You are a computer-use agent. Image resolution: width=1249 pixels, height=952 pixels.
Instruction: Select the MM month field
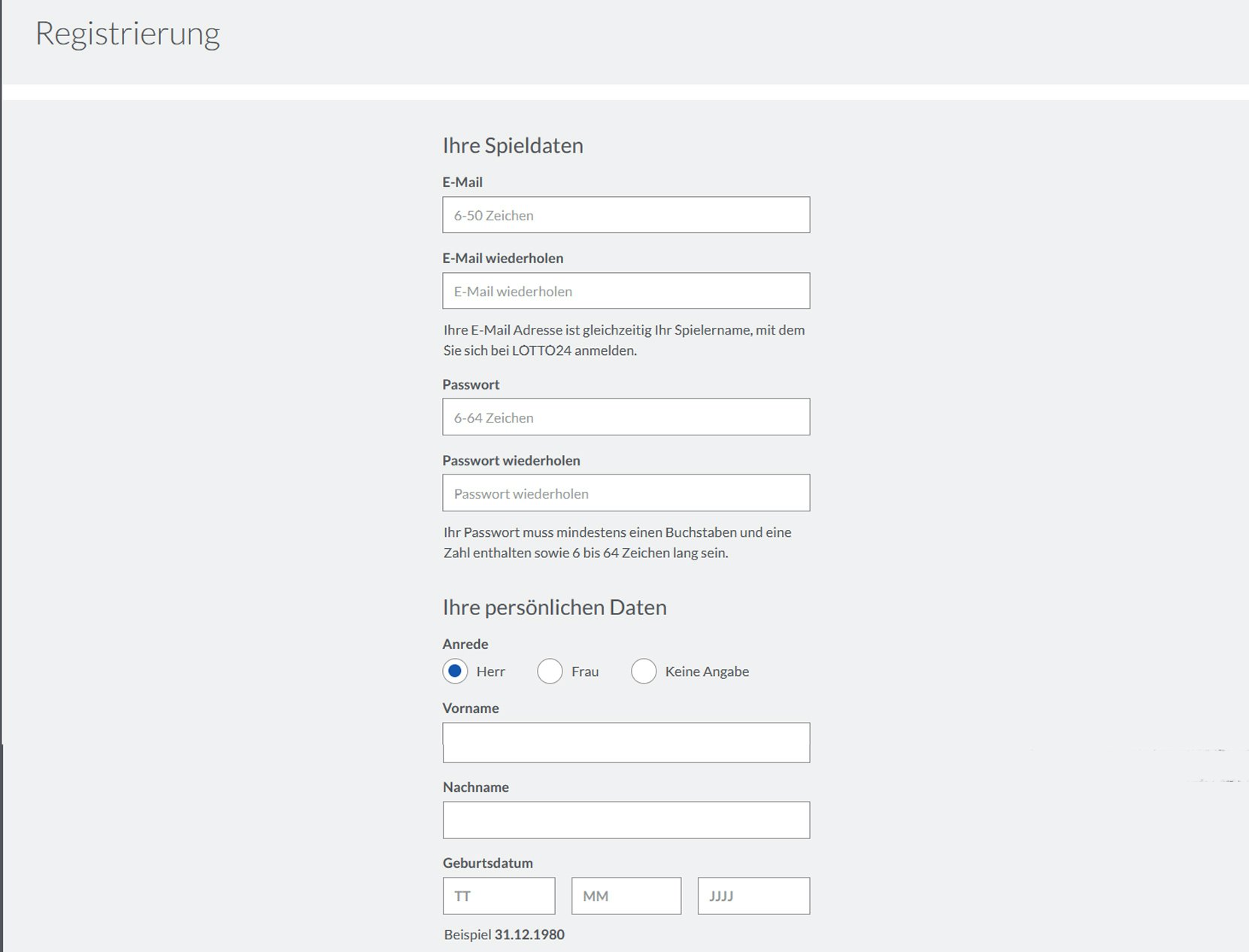coord(626,896)
